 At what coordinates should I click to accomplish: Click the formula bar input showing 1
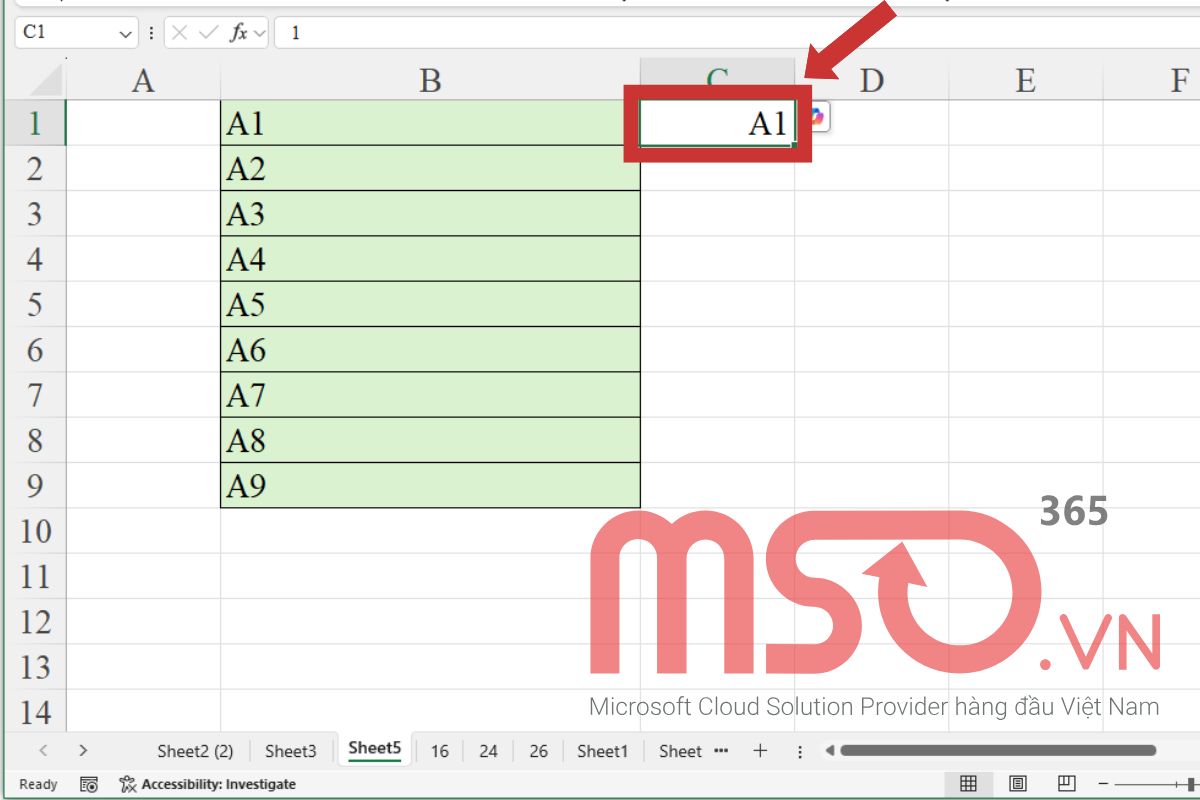pos(737,33)
